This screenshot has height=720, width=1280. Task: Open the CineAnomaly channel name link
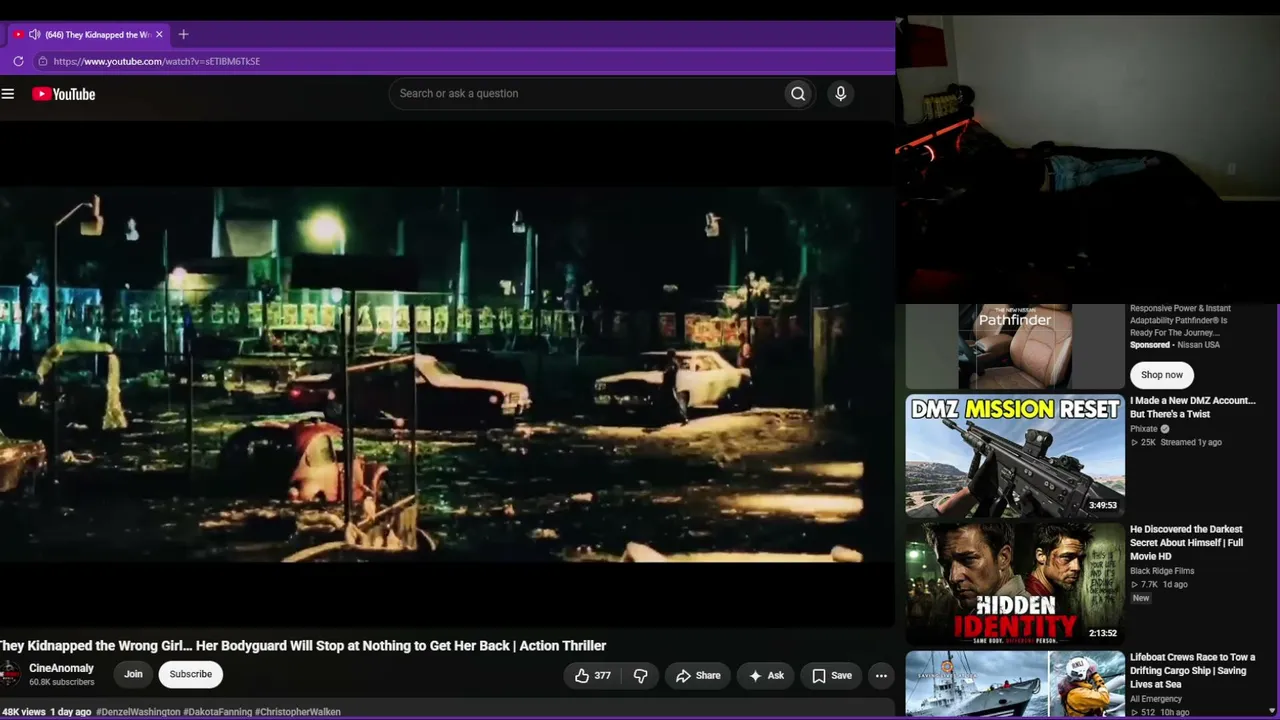(x=61, y=668)
